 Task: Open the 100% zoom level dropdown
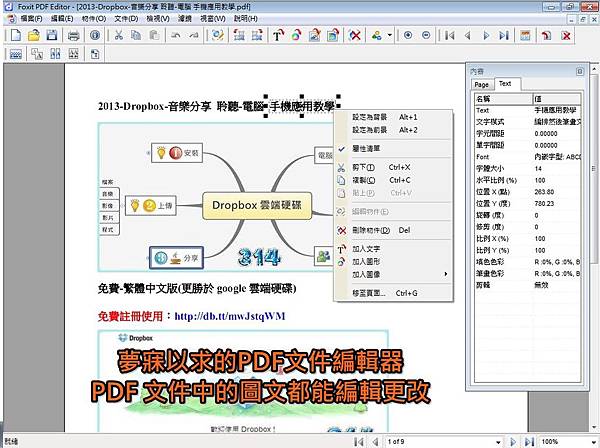[595, 442]
